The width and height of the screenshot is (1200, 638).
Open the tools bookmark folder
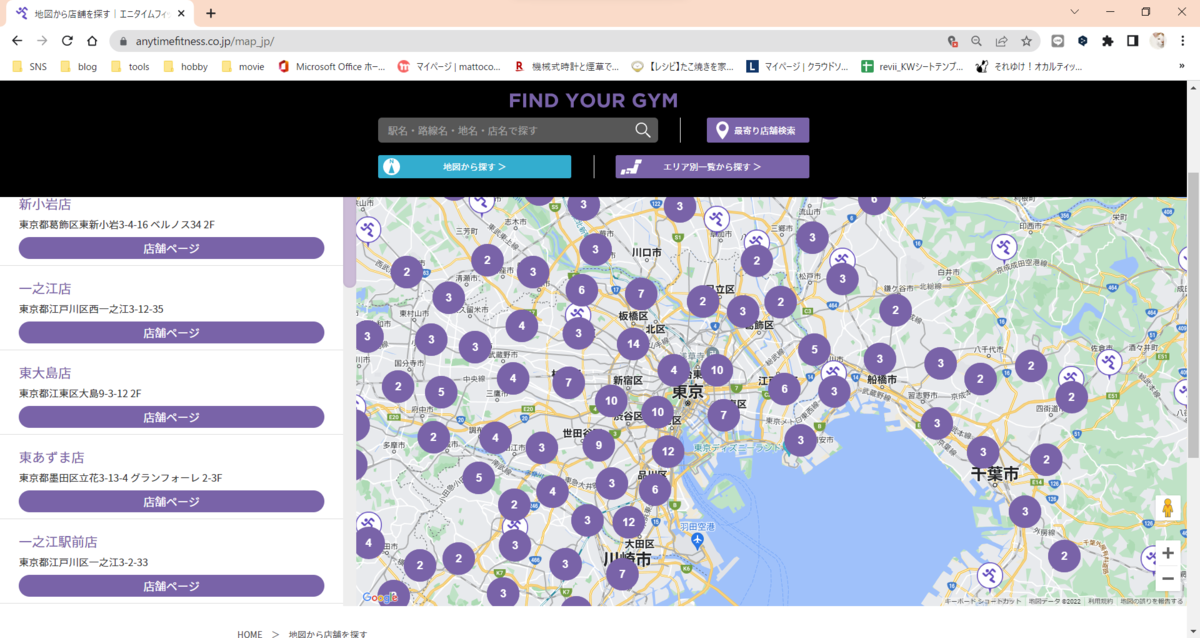(129, 67)
